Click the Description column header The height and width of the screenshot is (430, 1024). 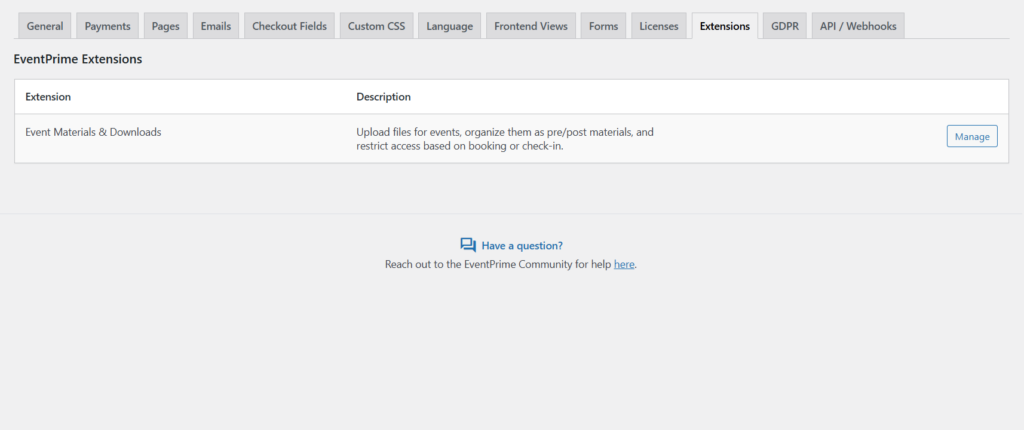tap(383, 97)
